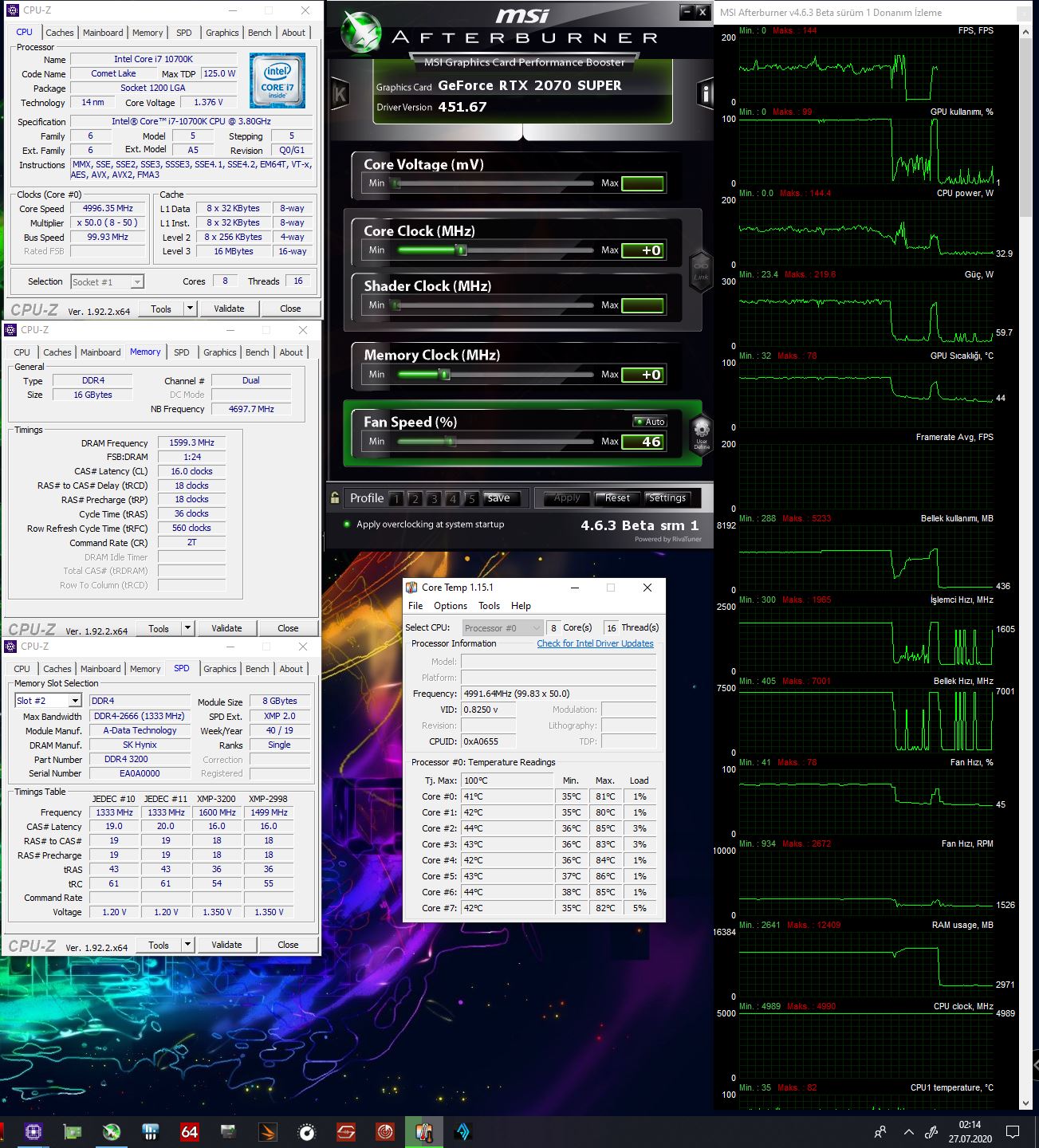Image resolution: width=1039 pixels, height=1148 pixels.
Task: Open Core Temp Processor #0 dropdown
Action: (x=503, y=628)
